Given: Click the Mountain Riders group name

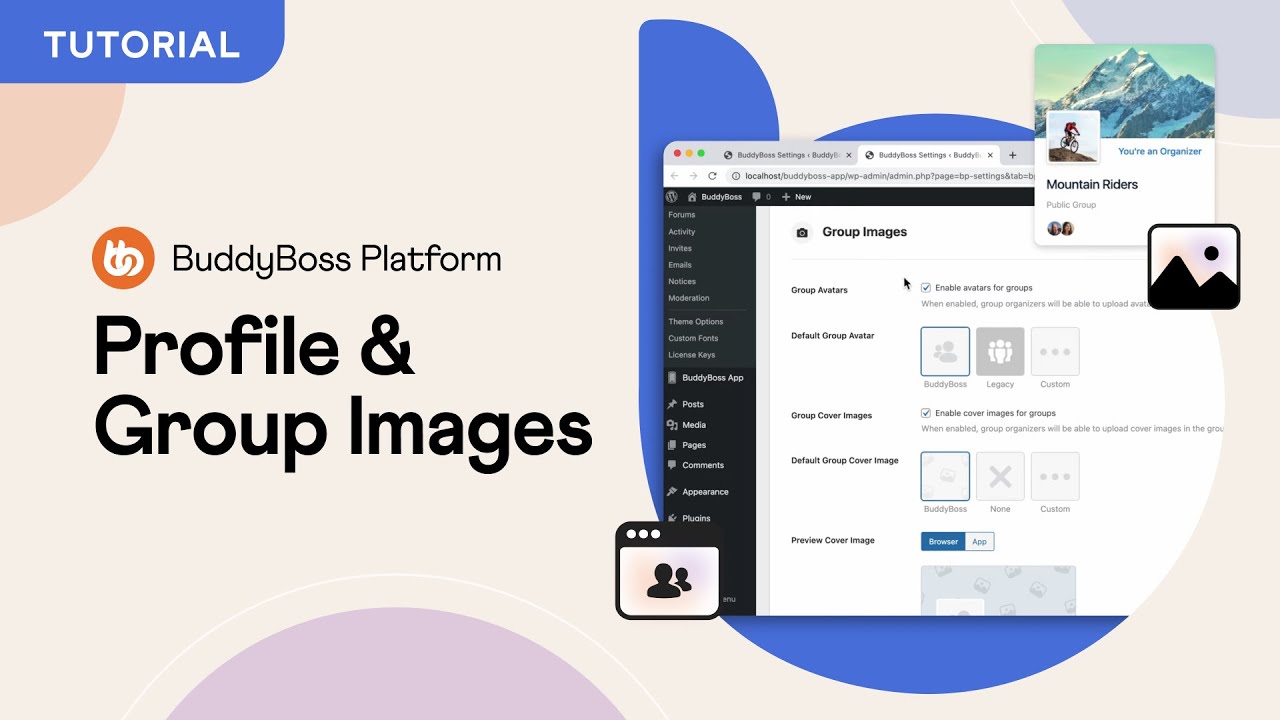Looking at the screenshot, I should 1092,184.
